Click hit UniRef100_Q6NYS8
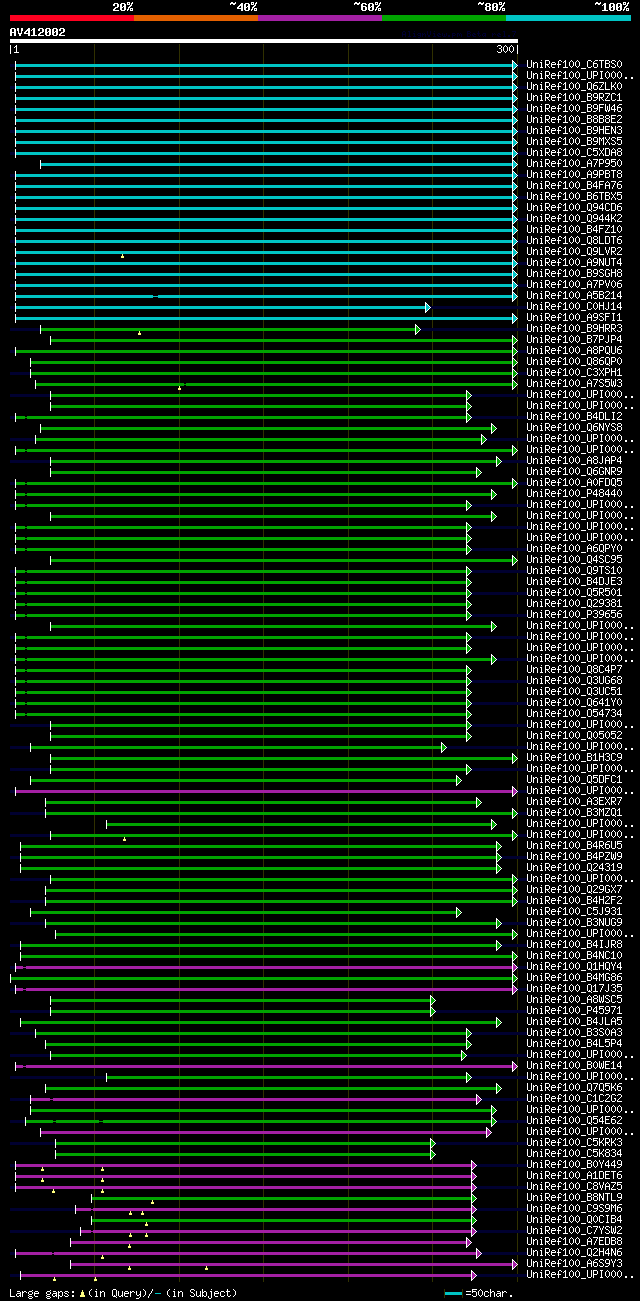 (x=574, y=428)
